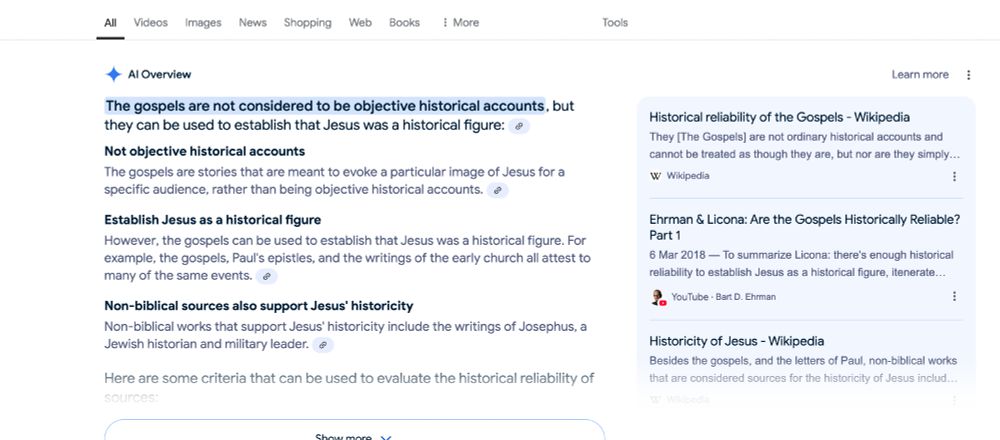Switch to the Books search tab
Screen dimensions: 1000x440
404,22
